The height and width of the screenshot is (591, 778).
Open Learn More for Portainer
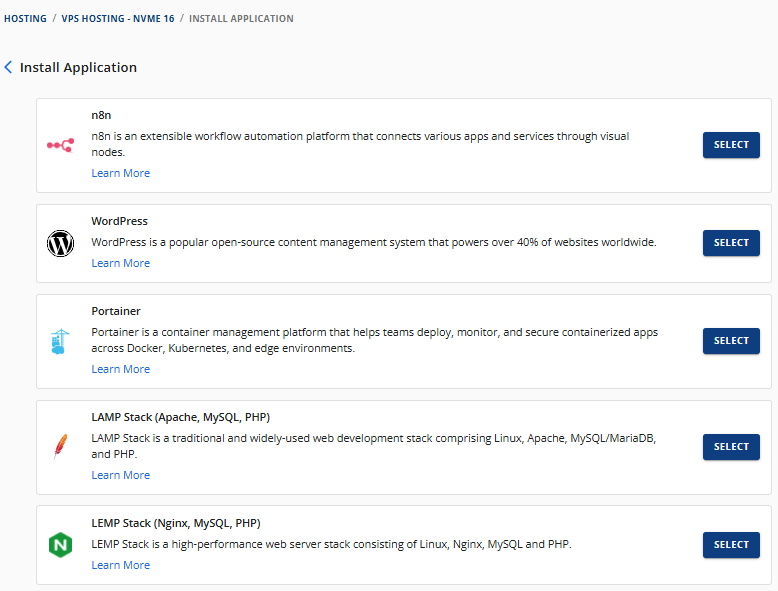121,369
